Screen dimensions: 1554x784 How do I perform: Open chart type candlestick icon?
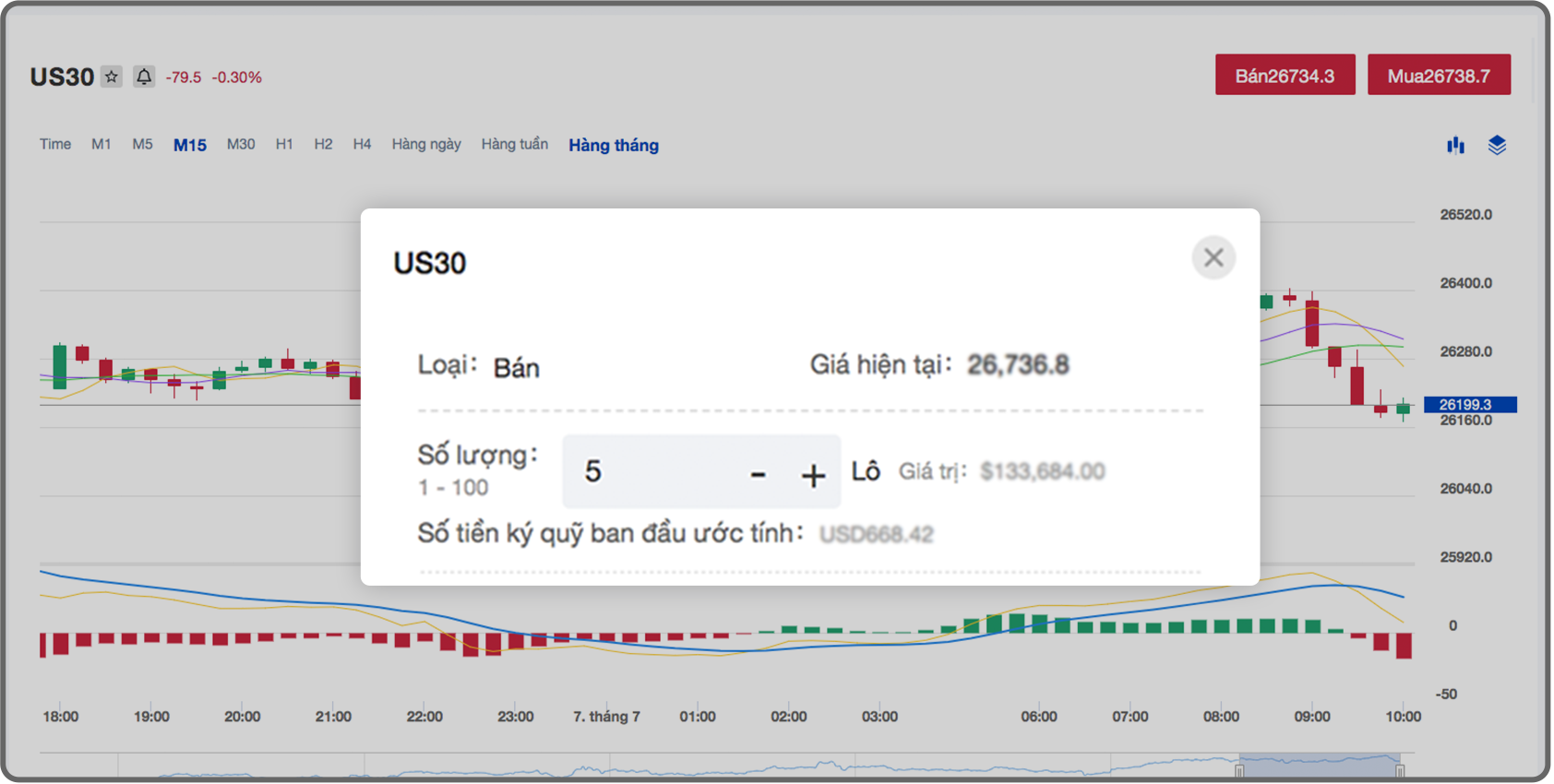1455,145
